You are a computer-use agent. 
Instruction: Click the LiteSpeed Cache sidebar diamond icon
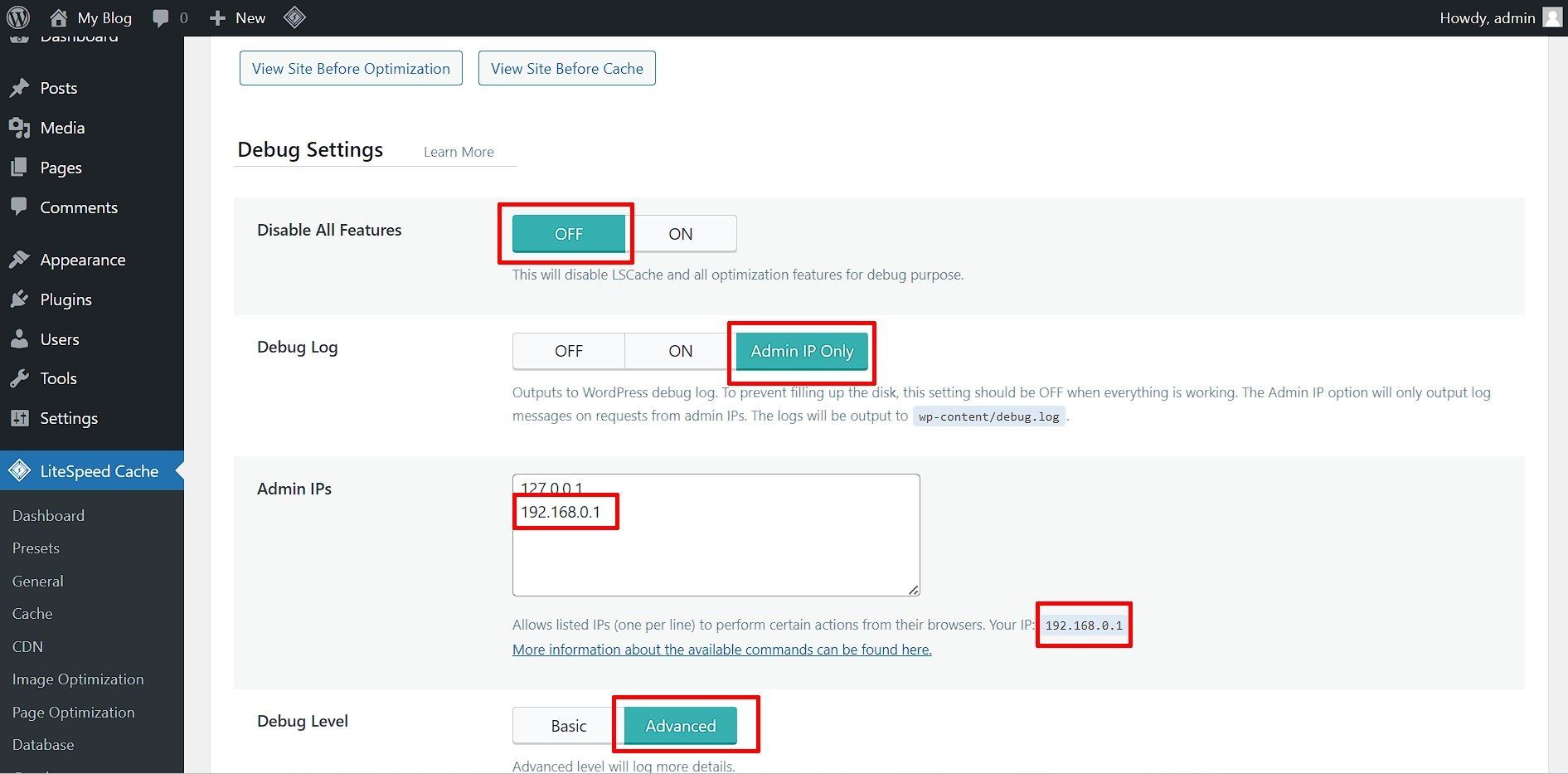[x=19, y=471]
